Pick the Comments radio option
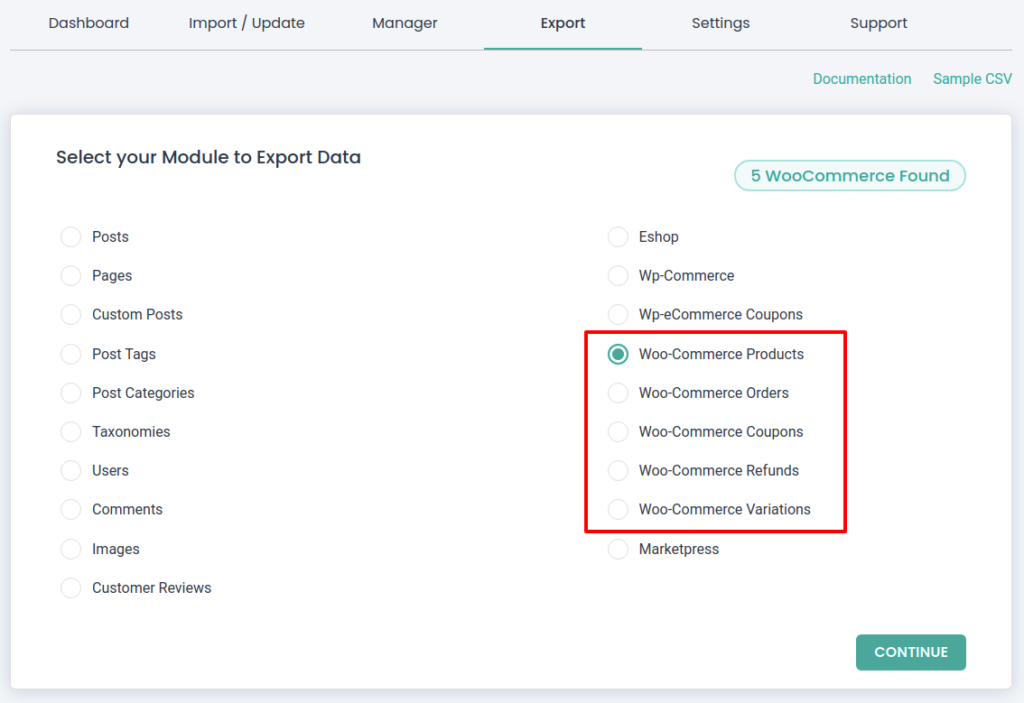 [x=71, y=510]
